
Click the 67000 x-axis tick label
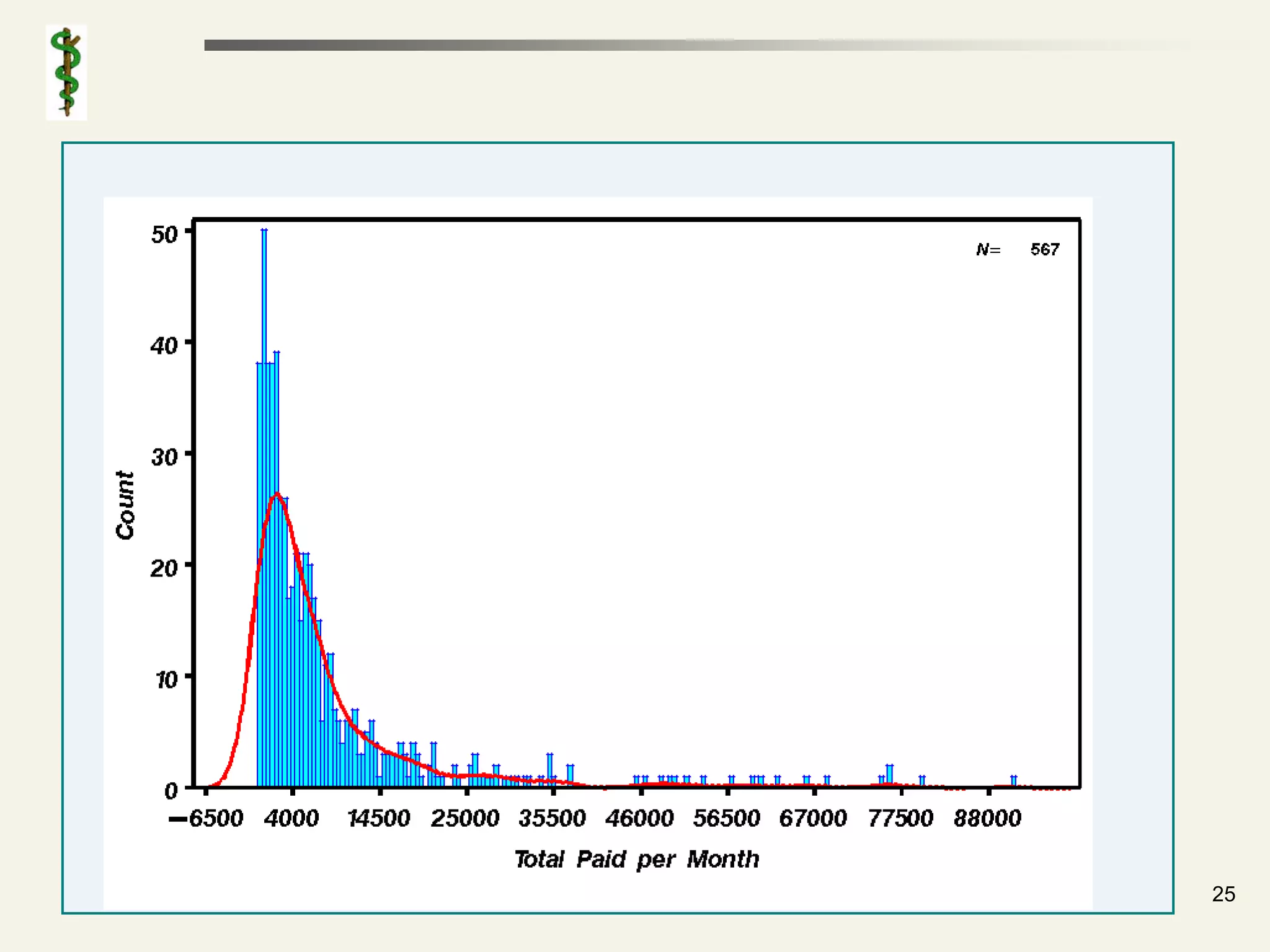tap(813, 819)
